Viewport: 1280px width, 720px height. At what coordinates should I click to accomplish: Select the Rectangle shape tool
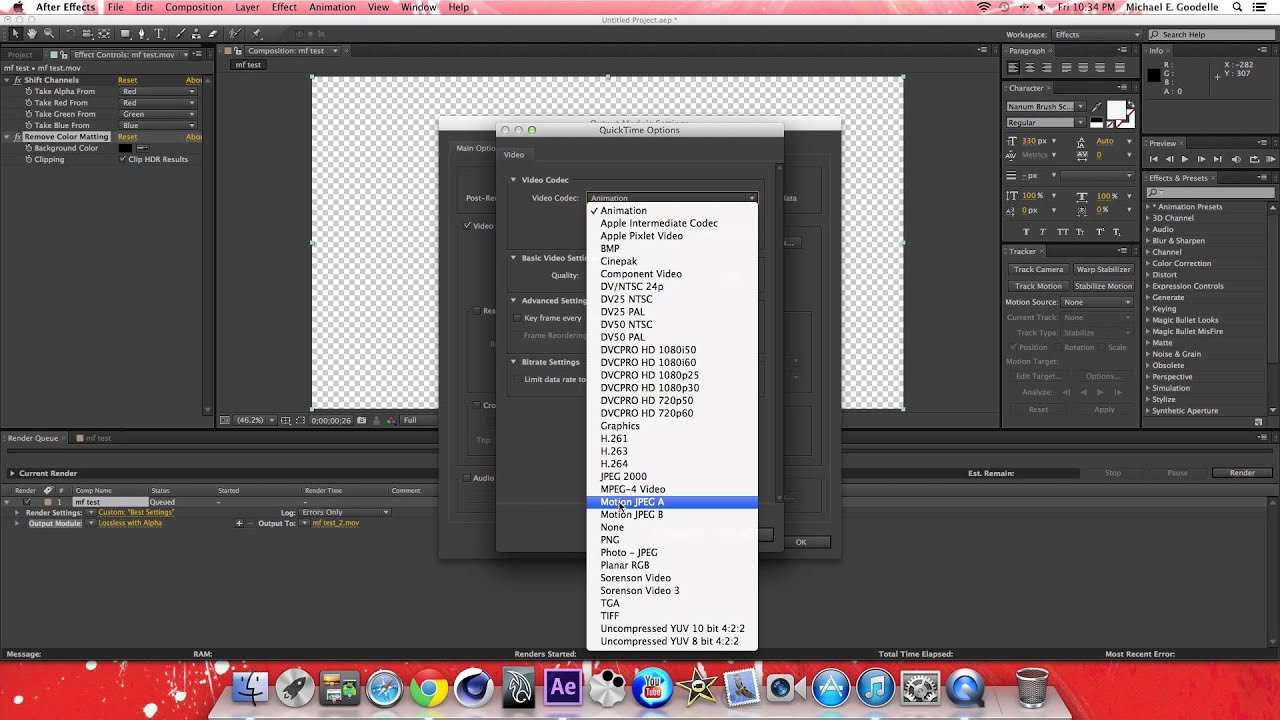[x=125, y=34]
